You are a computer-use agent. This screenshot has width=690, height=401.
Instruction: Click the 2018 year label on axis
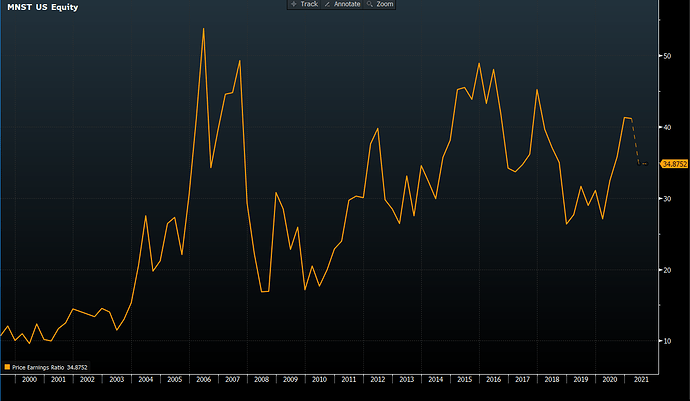(553, 380)
